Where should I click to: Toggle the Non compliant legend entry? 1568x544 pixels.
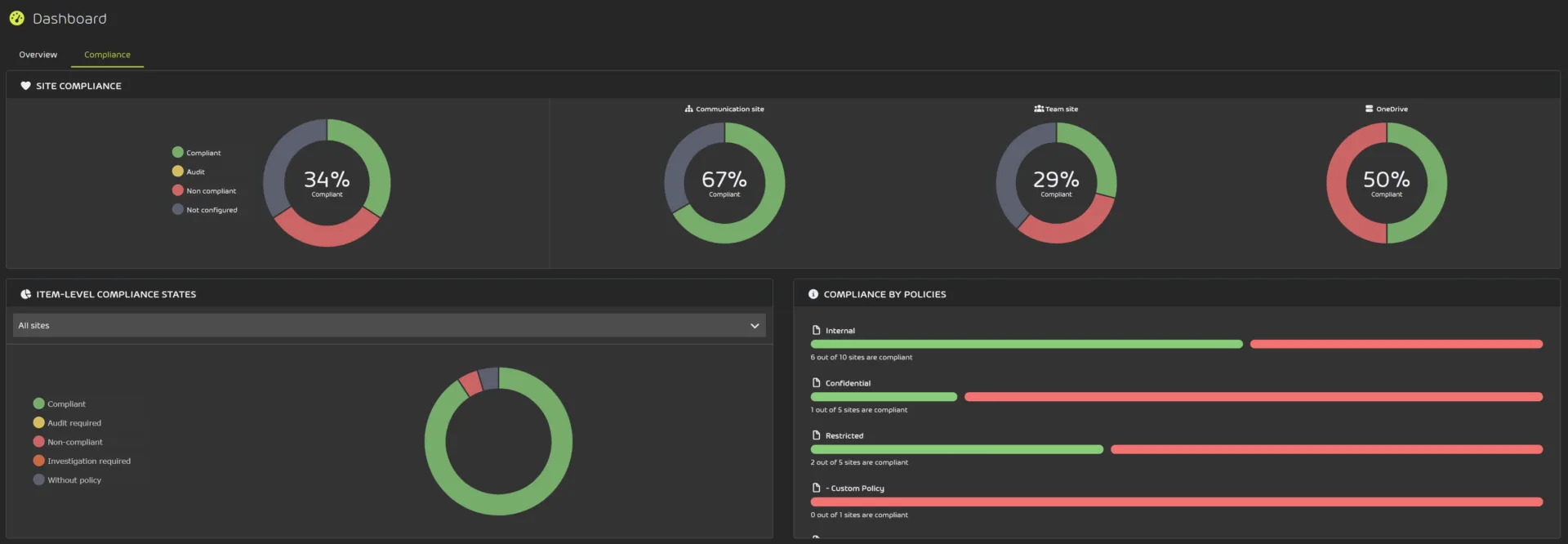click(x=204, y=191)
